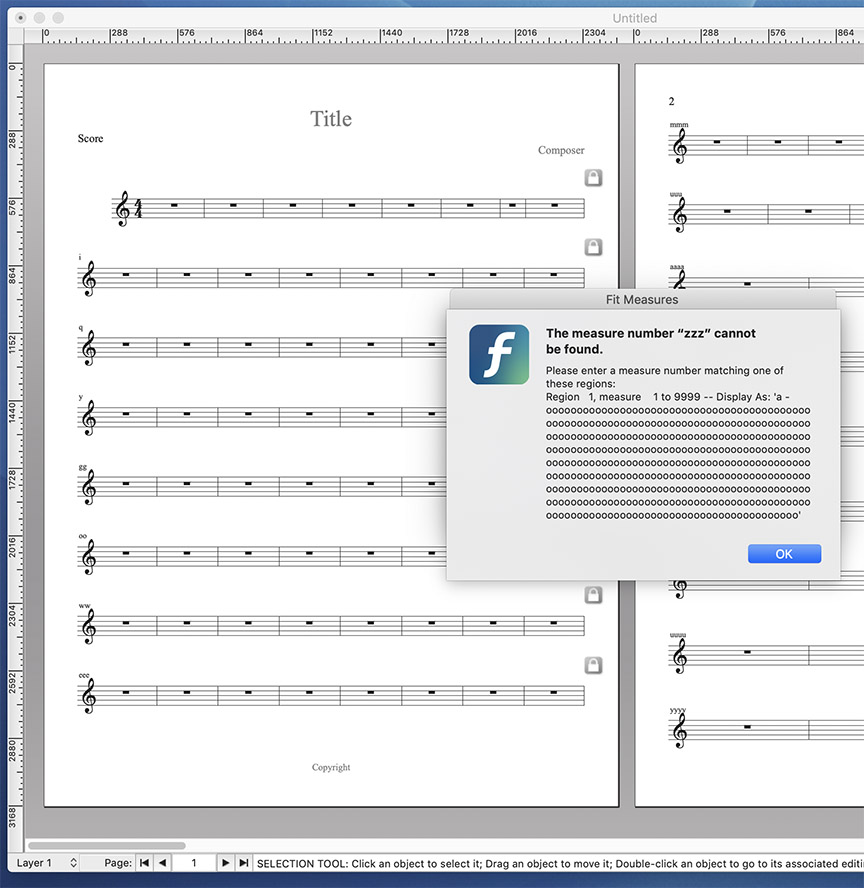Image resolution: width=864 pixels, height=888 pixels.
Task: Click the 4/4 time signature on the first staff
Action: click(139, 210)
